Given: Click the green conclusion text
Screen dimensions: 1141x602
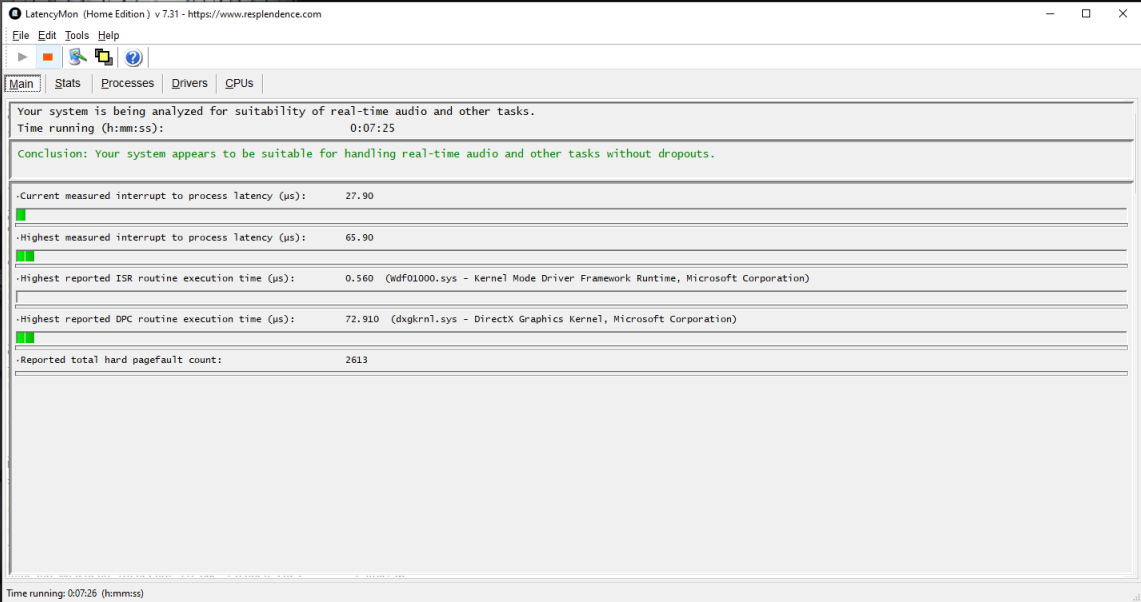Looking at the screenshot, I should tap(366, 154).
